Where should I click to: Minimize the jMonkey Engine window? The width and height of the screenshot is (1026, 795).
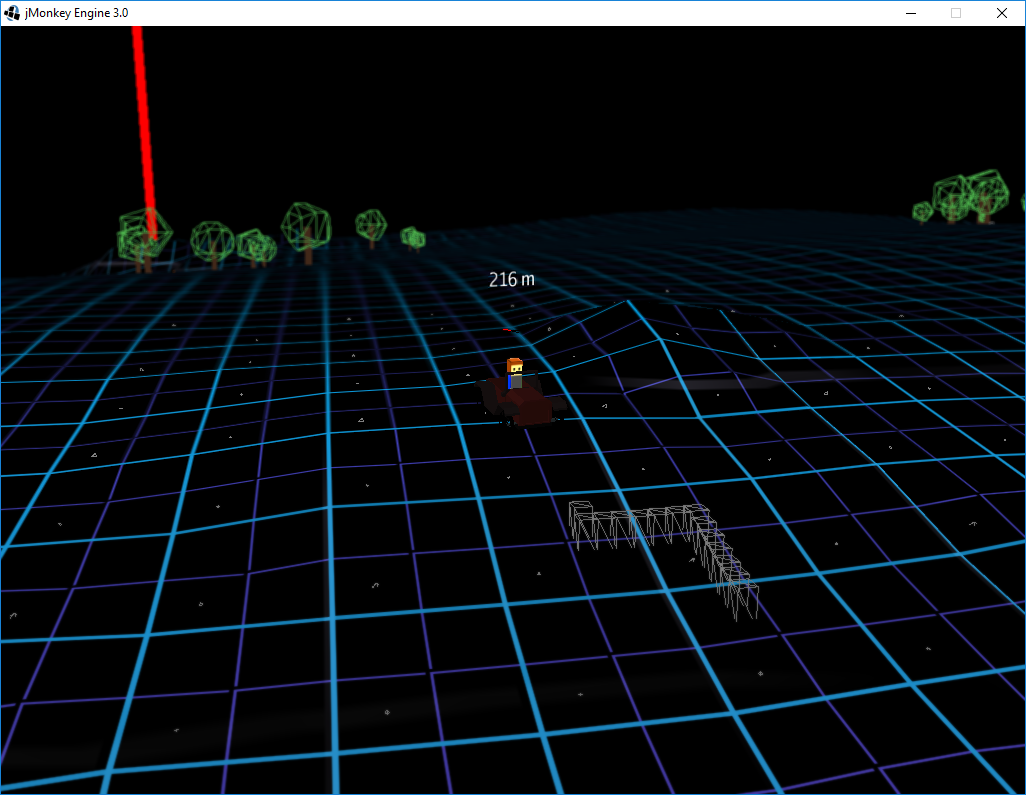tap(911, 13)
